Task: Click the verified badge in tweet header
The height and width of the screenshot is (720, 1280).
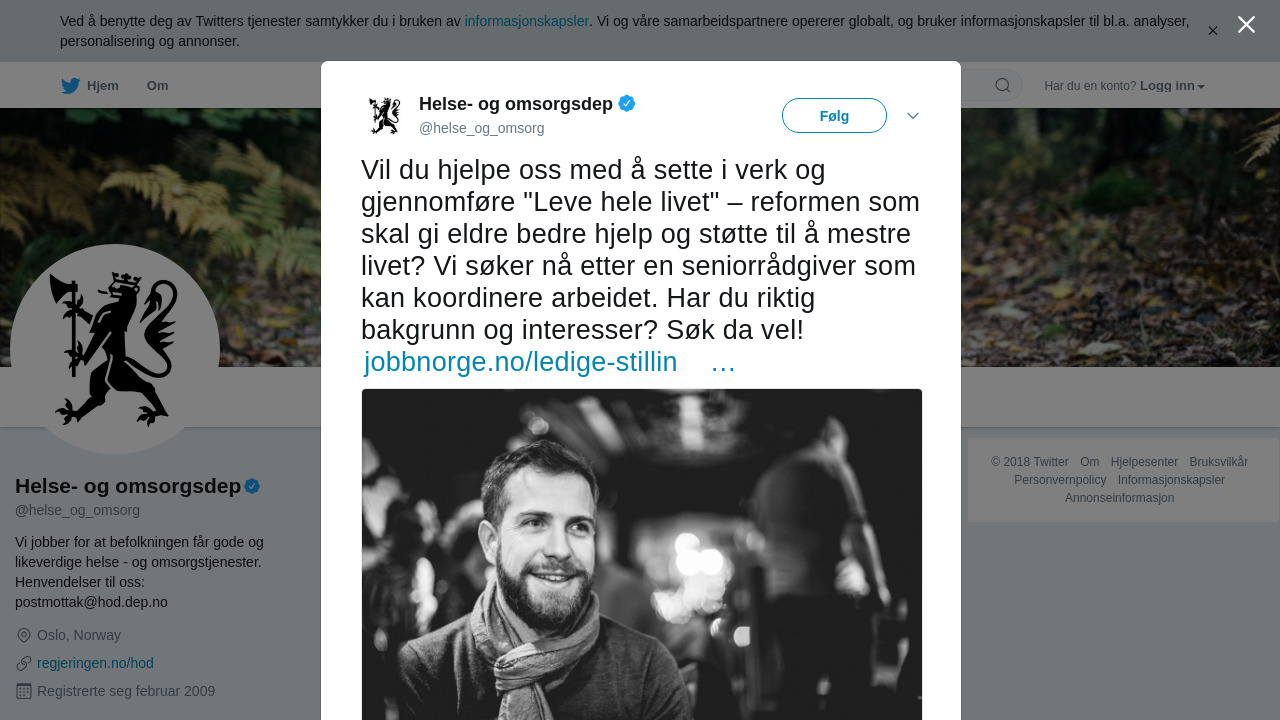Action: tap(627, 103)
